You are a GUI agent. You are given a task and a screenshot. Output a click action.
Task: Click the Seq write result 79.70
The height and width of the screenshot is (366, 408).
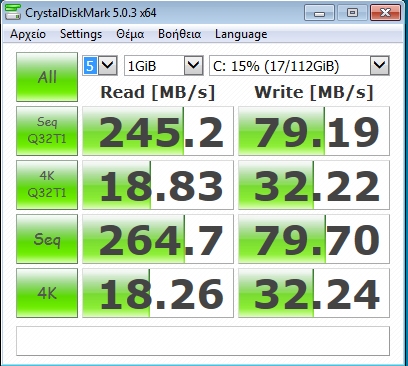[314, 239]
